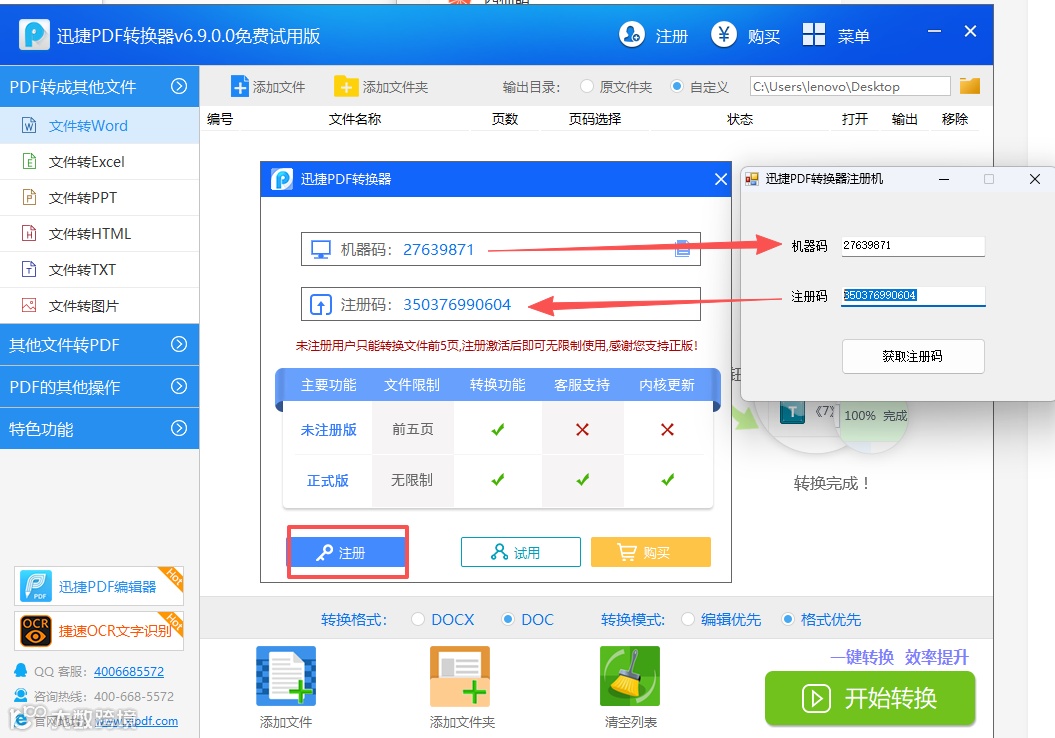The image size is (1055, 738).
Task: Browse output folder with yellow folder icon
Action: (x=970, y=86)
